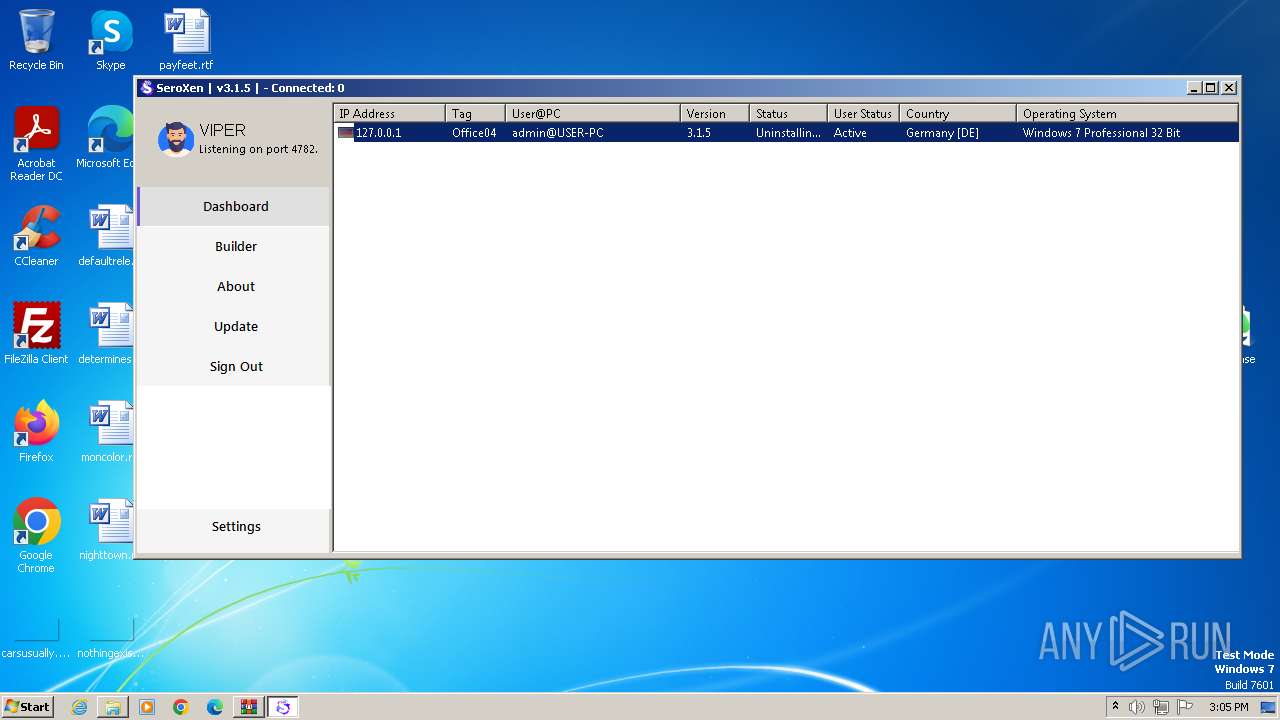This screenshot has width=1280, height=720.
Task: Sort by Country column header
Action: (959, 114)
